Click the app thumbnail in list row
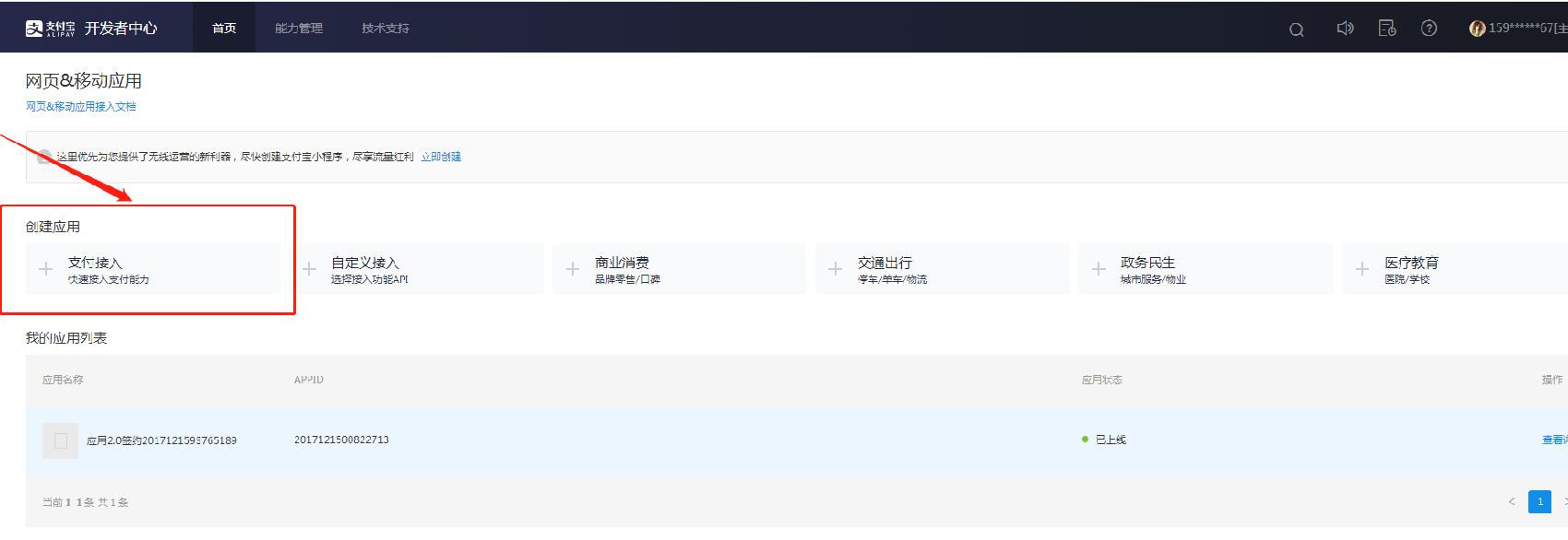Screen dimensions: 1568x540 60,440
